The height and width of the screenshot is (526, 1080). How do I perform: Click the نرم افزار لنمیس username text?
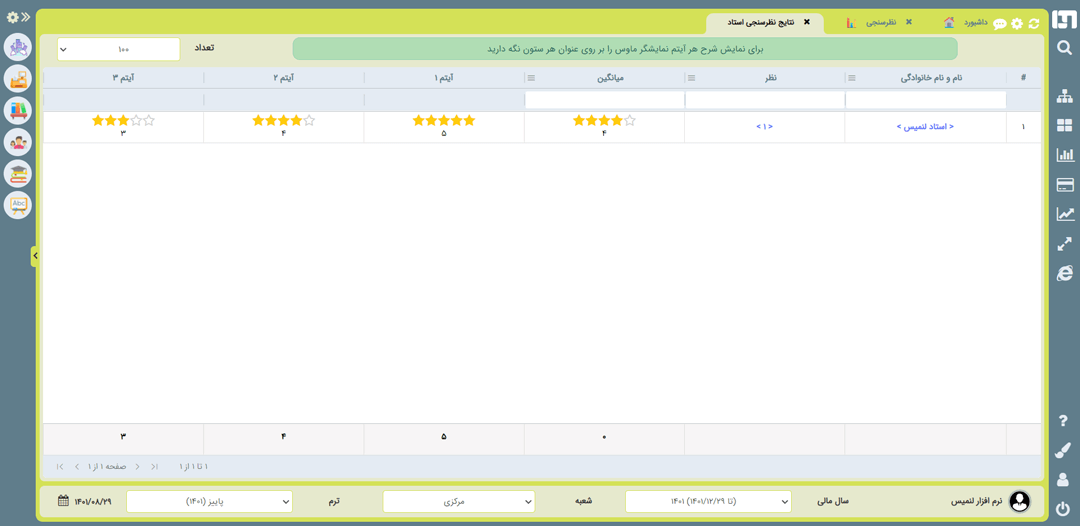pyautogui.click(x=977, y=501)
